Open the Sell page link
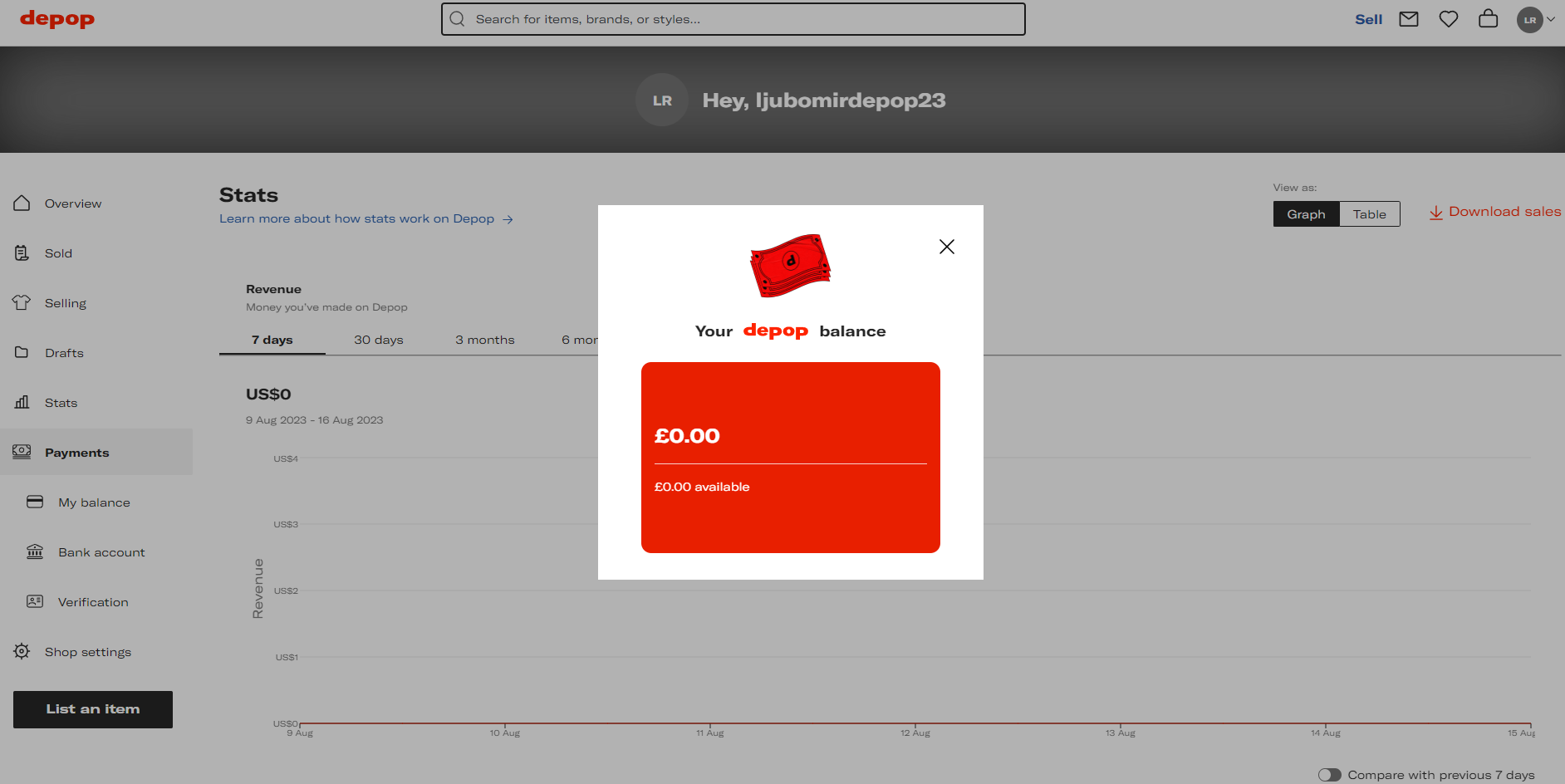This screenshot has width=1565, height=784. tap(1368, 19)
